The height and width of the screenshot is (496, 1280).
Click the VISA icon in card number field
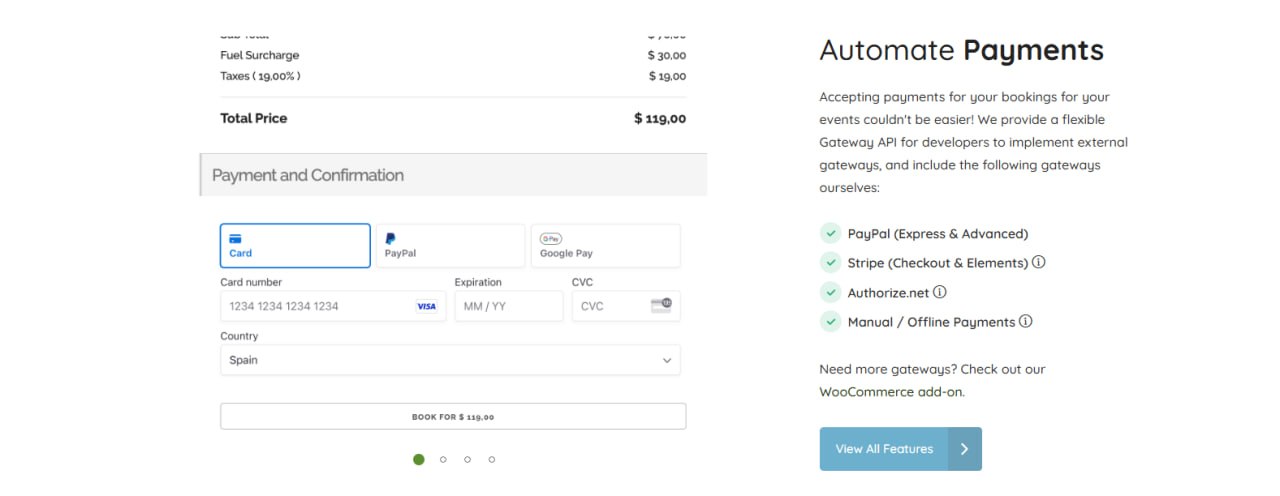point(427,306)
